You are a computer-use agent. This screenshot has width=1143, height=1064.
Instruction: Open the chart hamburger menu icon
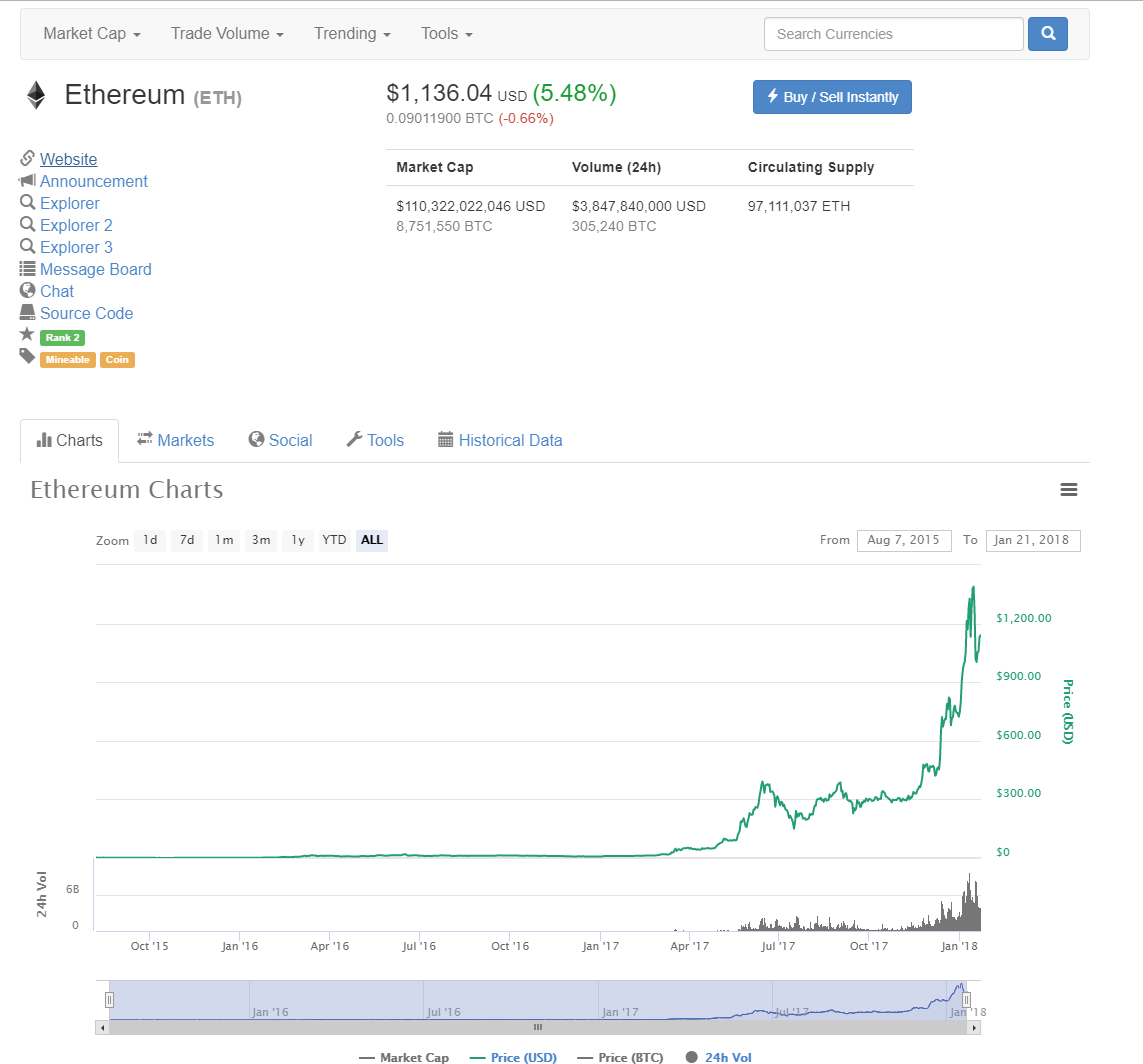click(1069, 489)
